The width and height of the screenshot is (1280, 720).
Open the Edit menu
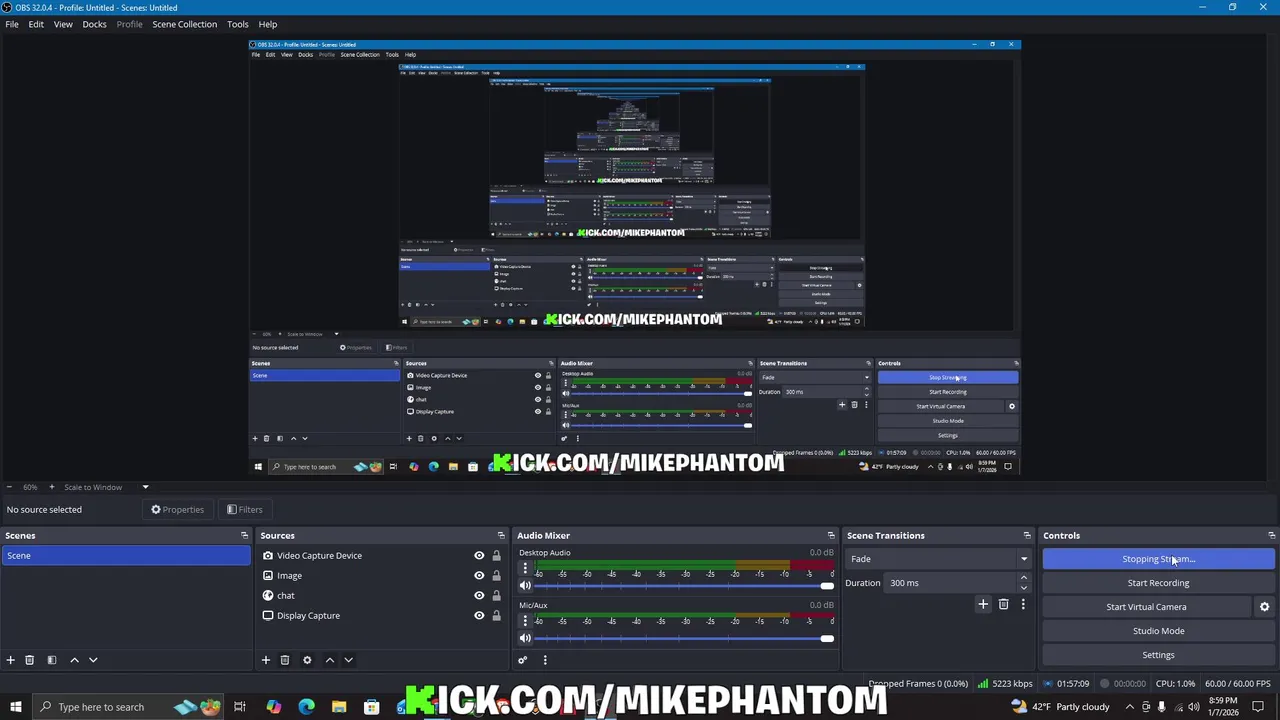coord(36,24)
